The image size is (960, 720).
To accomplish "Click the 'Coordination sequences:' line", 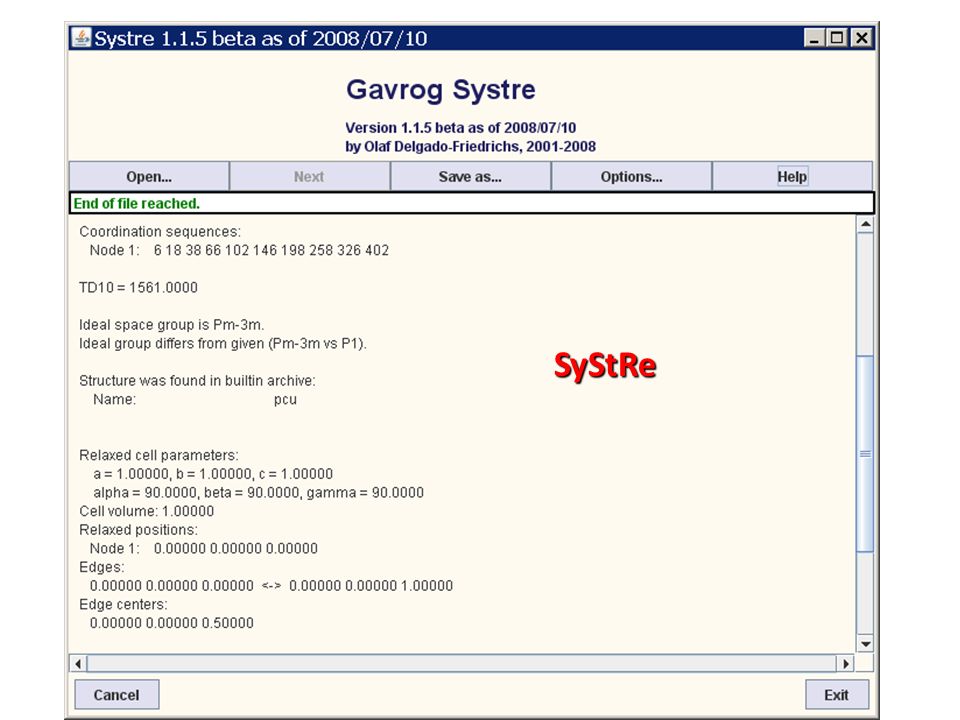I will pyautogui.click(x=160, y=232).
